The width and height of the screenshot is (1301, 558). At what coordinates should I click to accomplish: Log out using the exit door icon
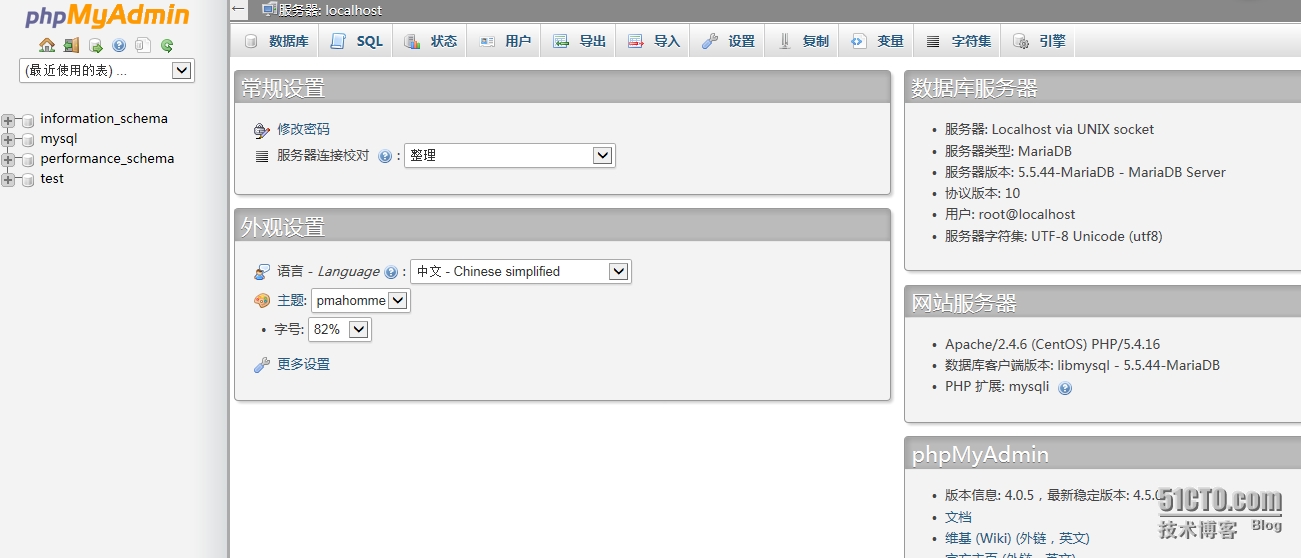(71, 45)
